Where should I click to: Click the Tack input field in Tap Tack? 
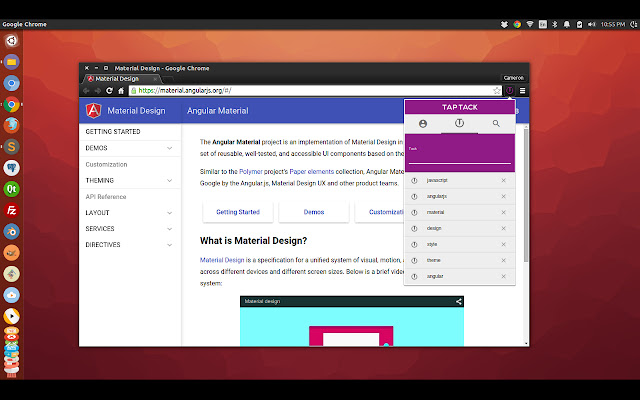click(460, 157)
